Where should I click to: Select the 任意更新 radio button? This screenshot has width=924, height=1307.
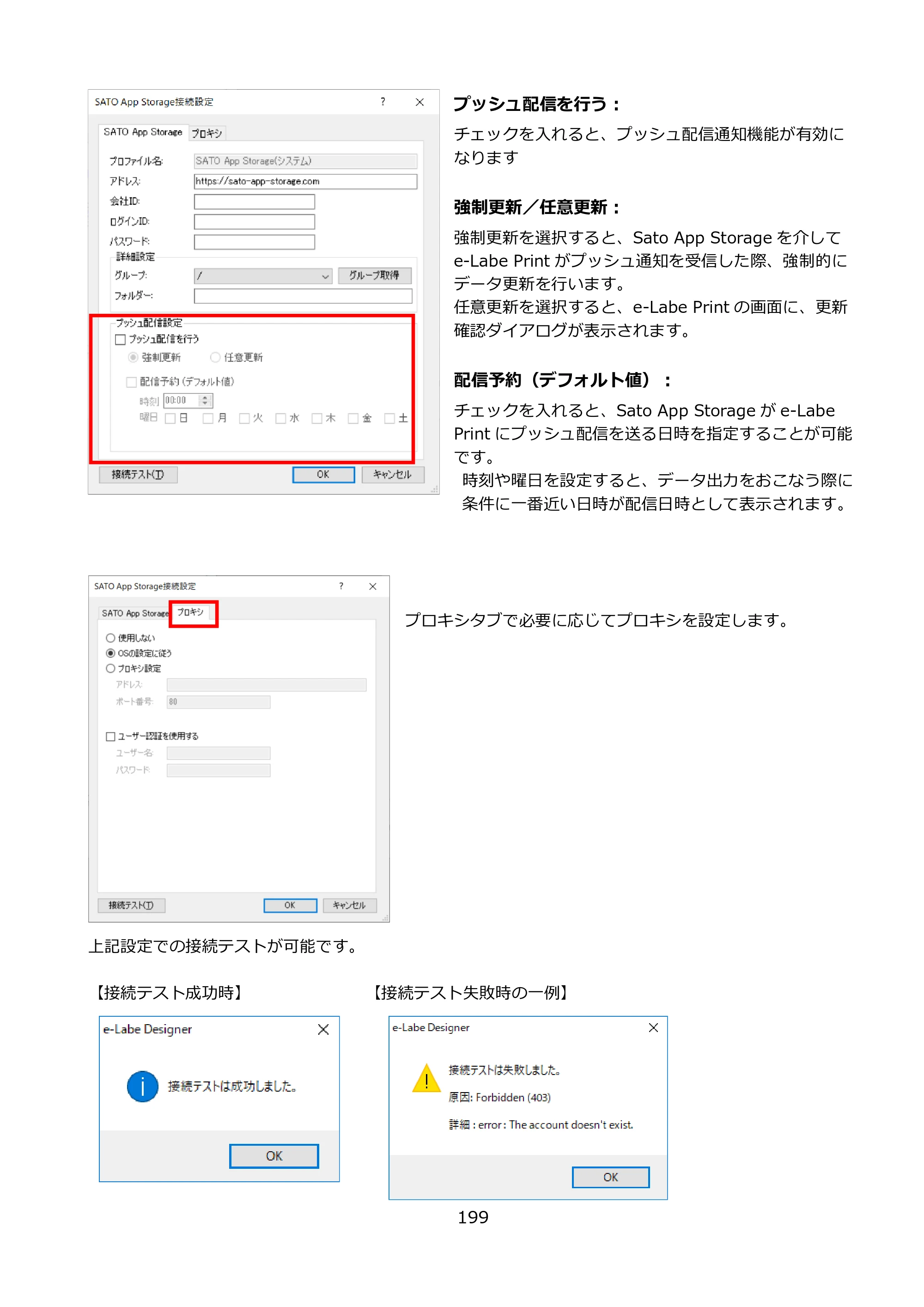215,358
